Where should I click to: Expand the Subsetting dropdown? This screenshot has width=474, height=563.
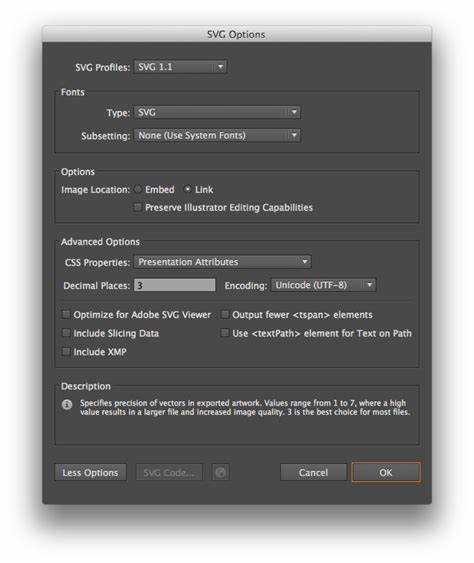pos(217,135)
